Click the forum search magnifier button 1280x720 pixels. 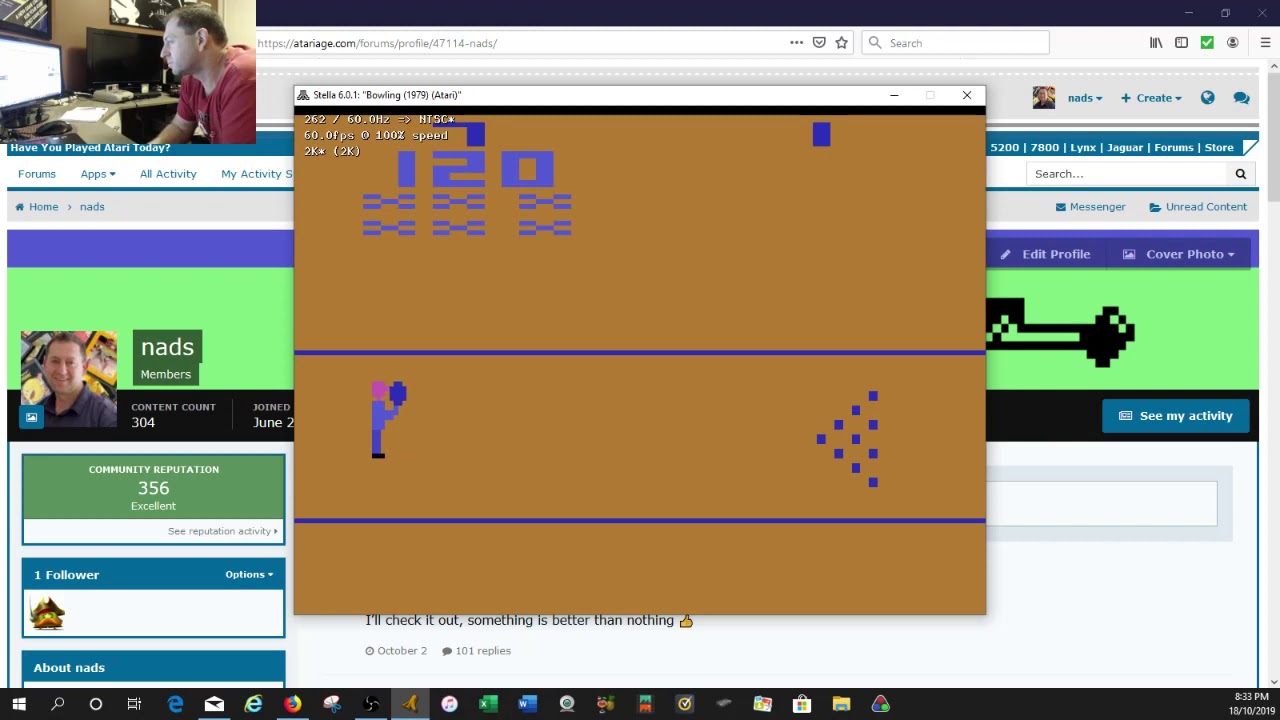point(1240,174)
